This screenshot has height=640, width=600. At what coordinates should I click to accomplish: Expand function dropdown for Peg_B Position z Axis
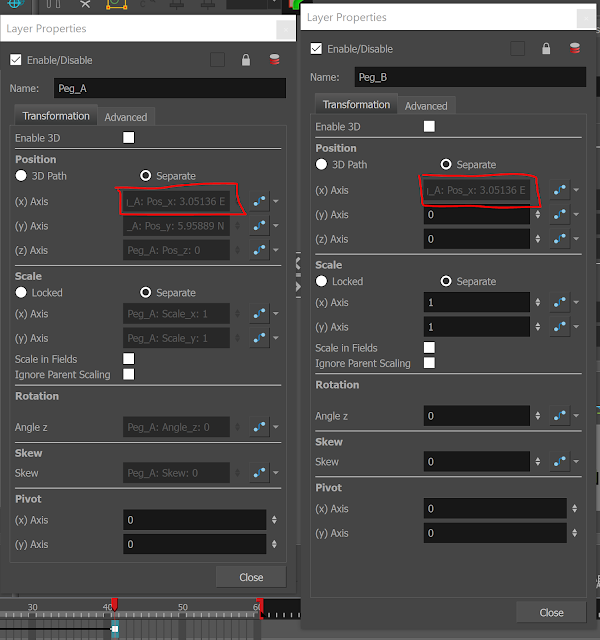576,239
